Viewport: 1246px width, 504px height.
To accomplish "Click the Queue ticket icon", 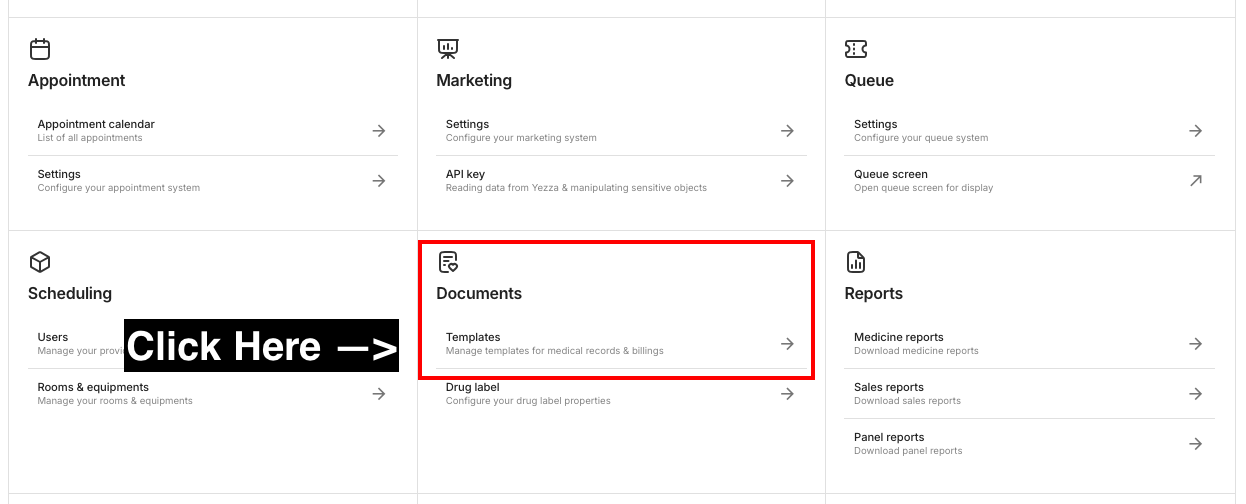I will pyautogui.click(x=856, y=49).
